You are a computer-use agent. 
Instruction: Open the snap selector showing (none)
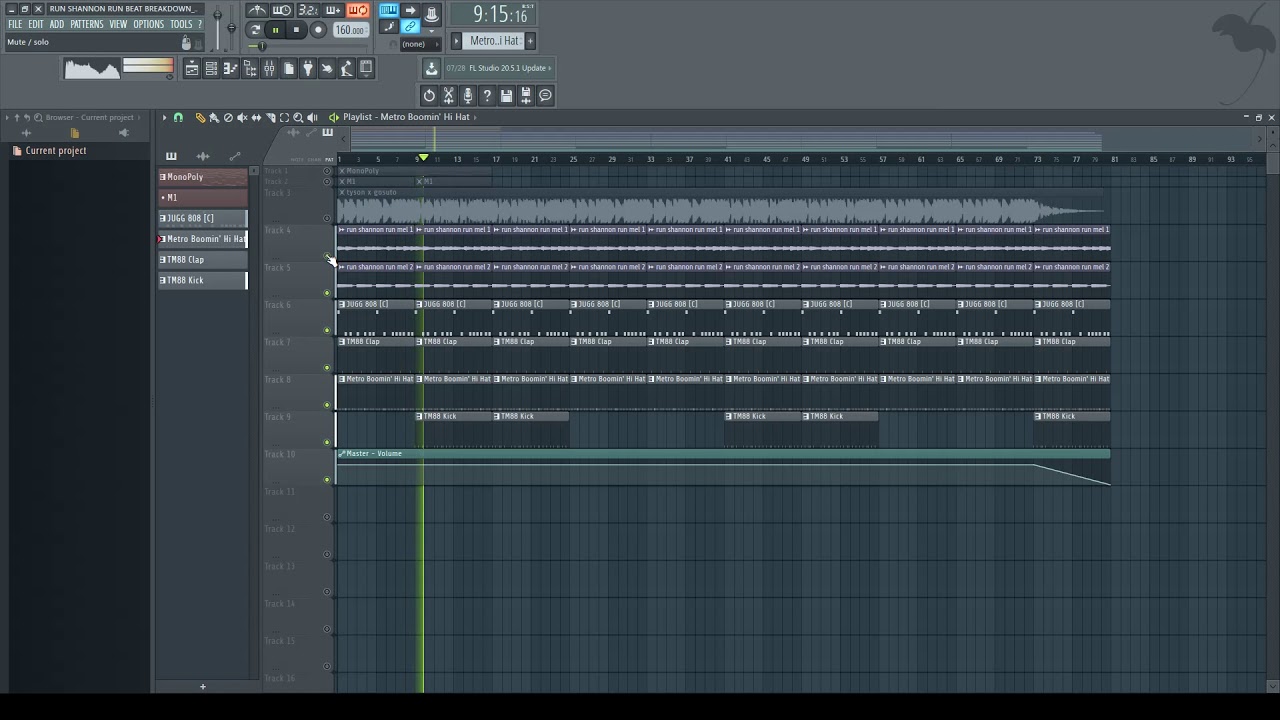[x=421, y=44]
